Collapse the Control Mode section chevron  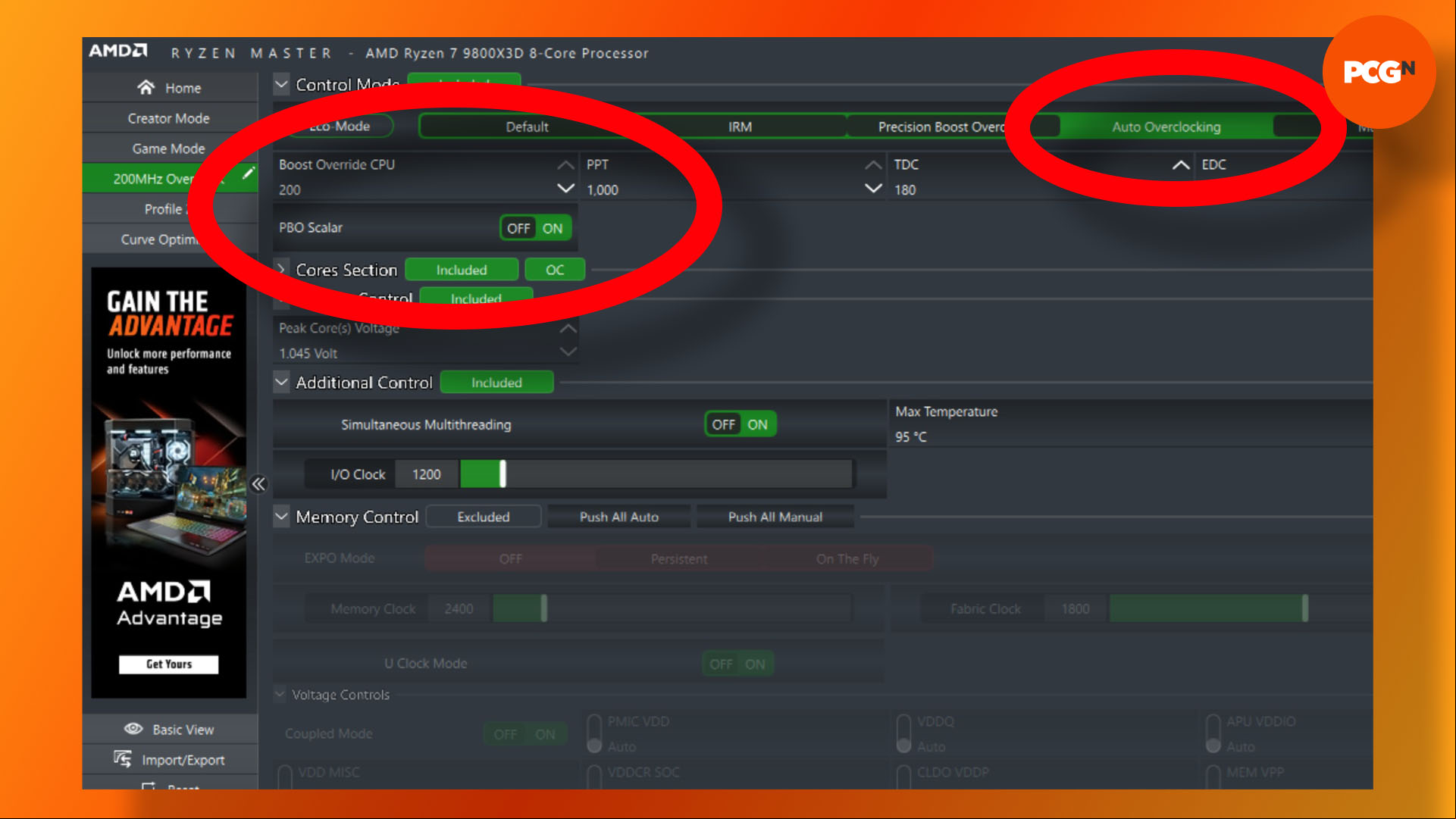[x=281, y=84]
